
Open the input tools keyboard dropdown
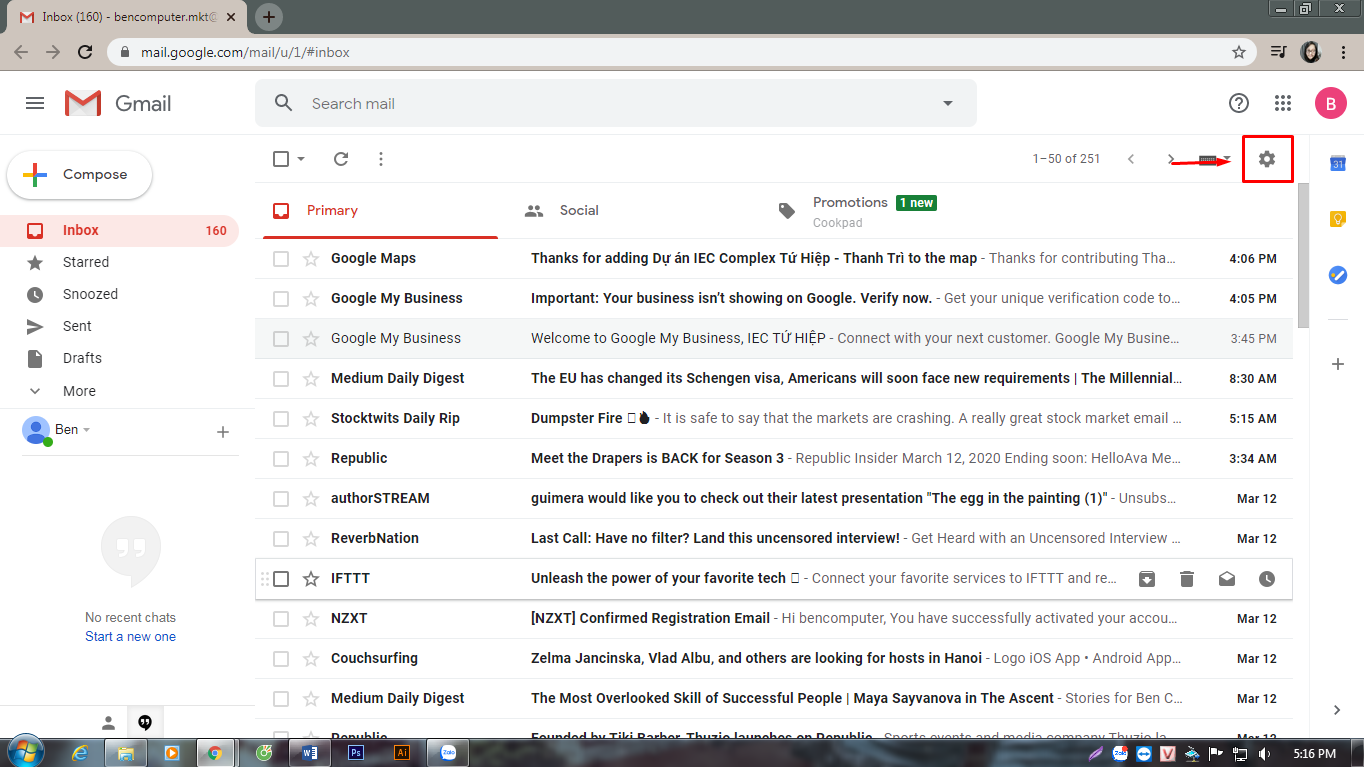1214,159
